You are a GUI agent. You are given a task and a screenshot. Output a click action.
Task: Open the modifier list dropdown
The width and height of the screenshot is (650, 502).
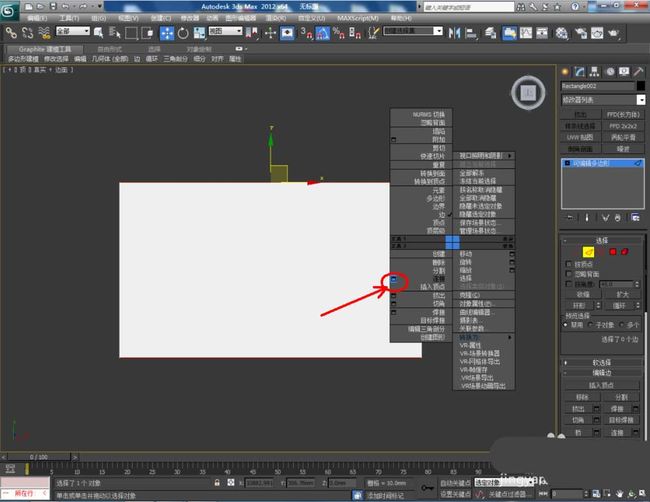tap(603, 100)
